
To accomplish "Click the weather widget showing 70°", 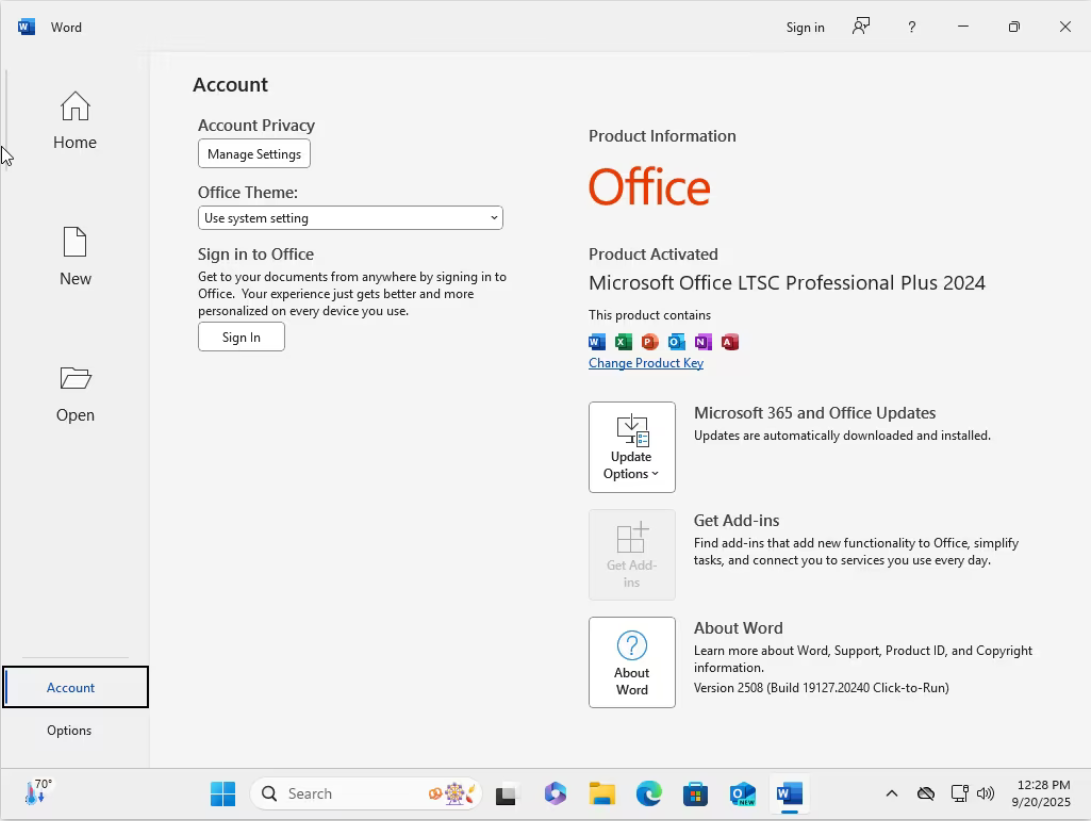I will coord(39,792).
